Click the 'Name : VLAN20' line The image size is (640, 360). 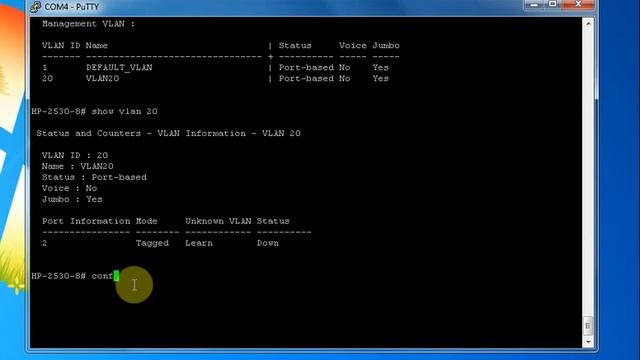click(x=78, y=166)
